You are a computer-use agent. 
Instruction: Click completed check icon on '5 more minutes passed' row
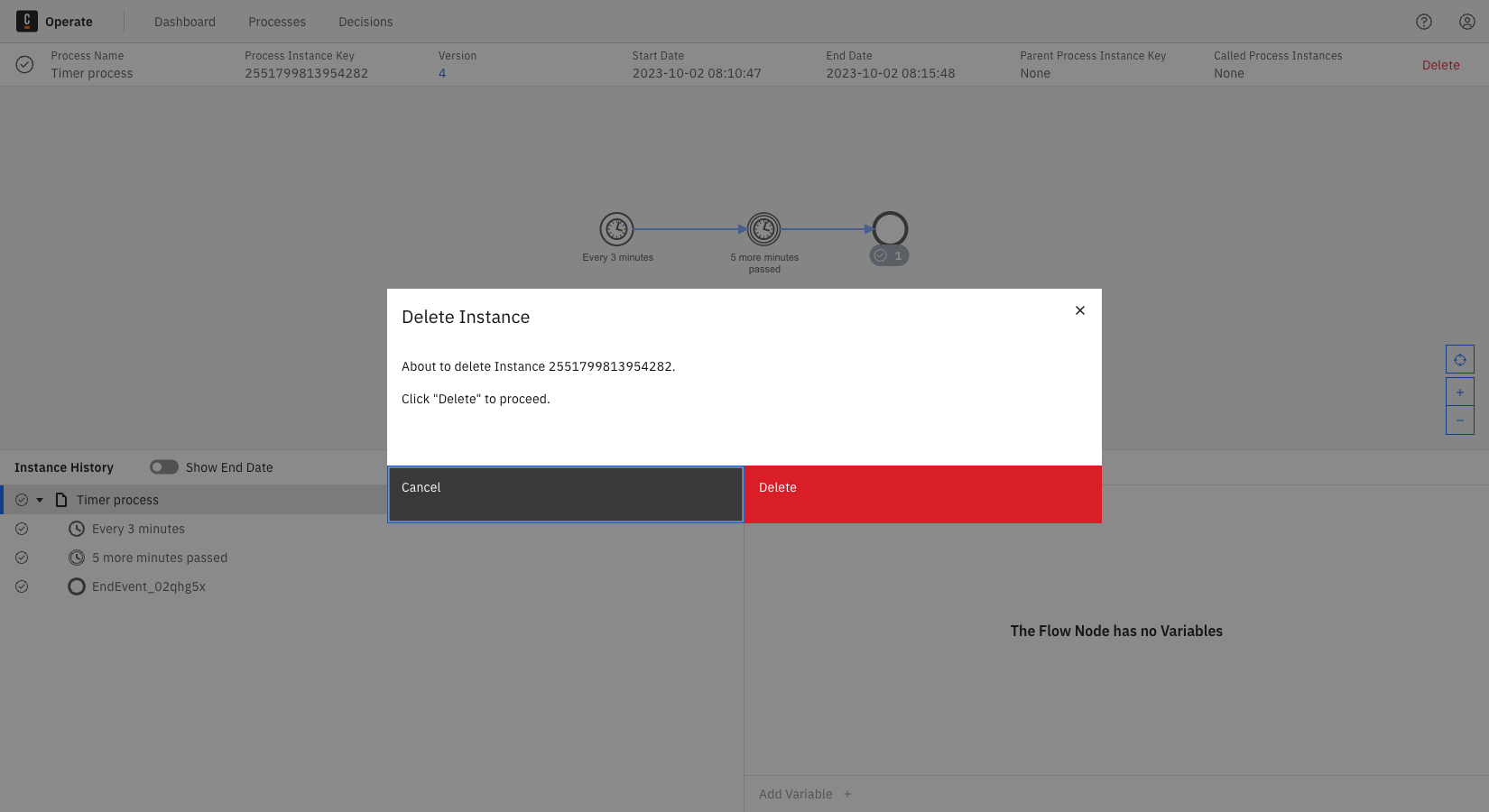[22, 558]
